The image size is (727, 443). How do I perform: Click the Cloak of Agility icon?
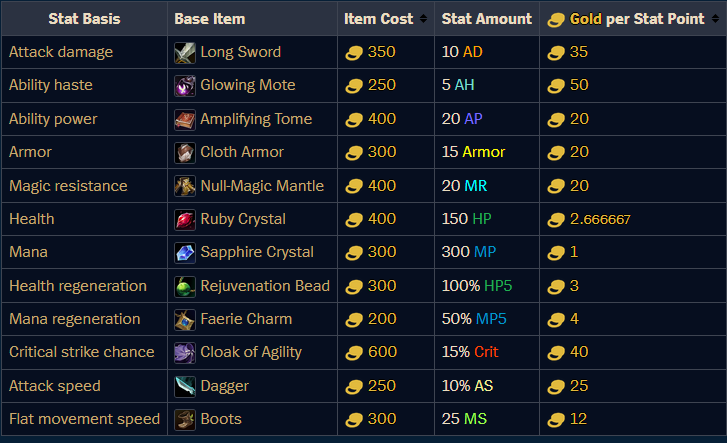click(185, 352)
